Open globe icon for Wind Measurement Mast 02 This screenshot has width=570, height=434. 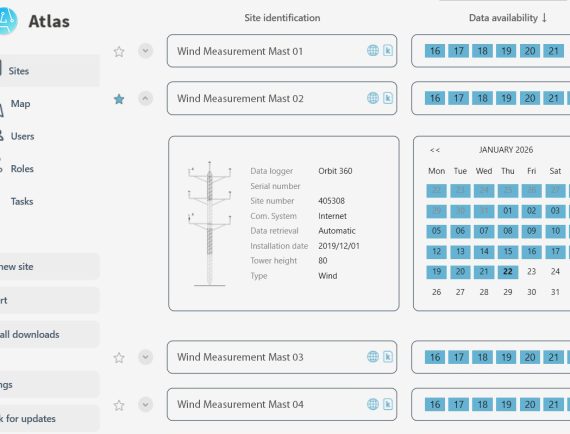tap(373, 98)
